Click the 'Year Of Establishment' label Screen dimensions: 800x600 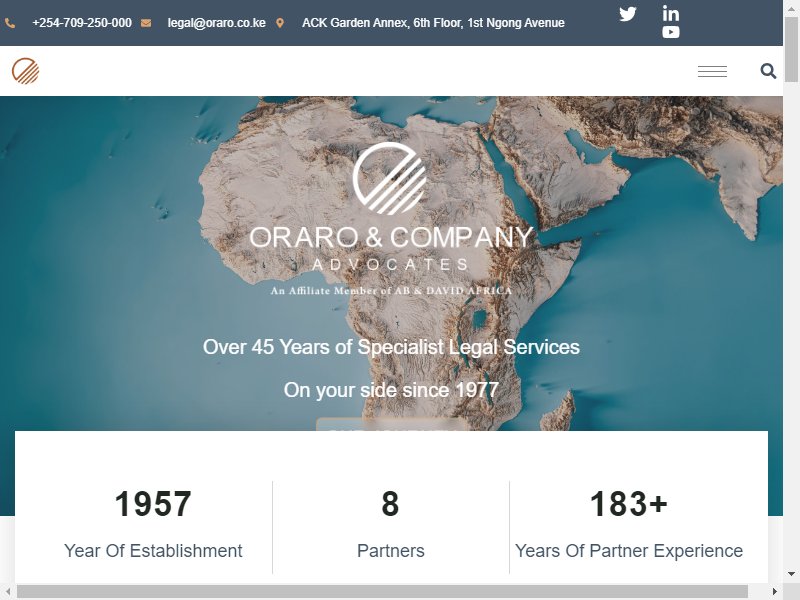(x=153, y=551)
